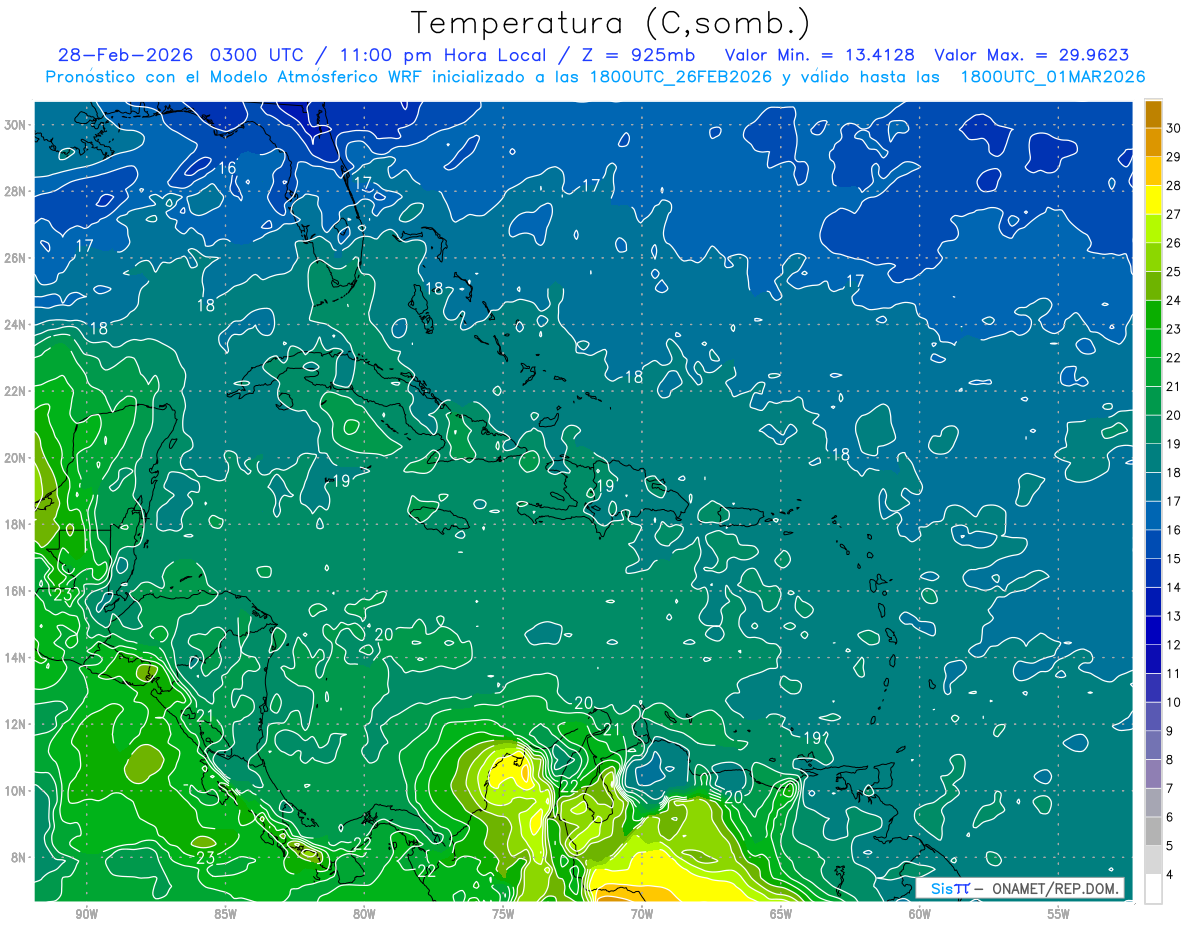Click the colorbar legend value "30"

point(1173,127)
